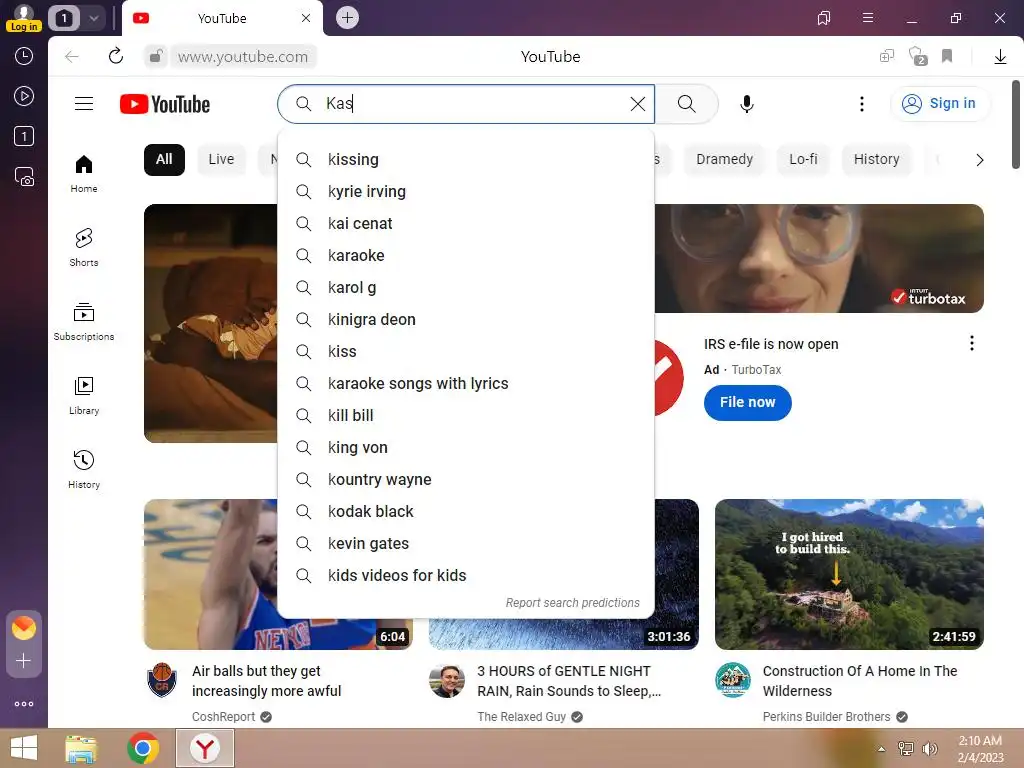Start voice search with the microphone
Viewport: 1024px width, 768px height.
746,104
